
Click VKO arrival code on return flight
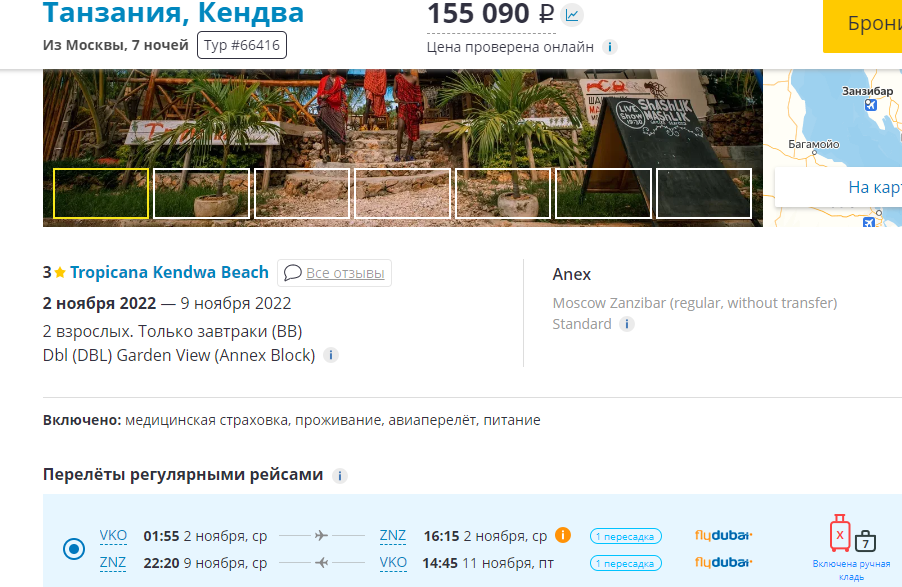click(393, 562)
